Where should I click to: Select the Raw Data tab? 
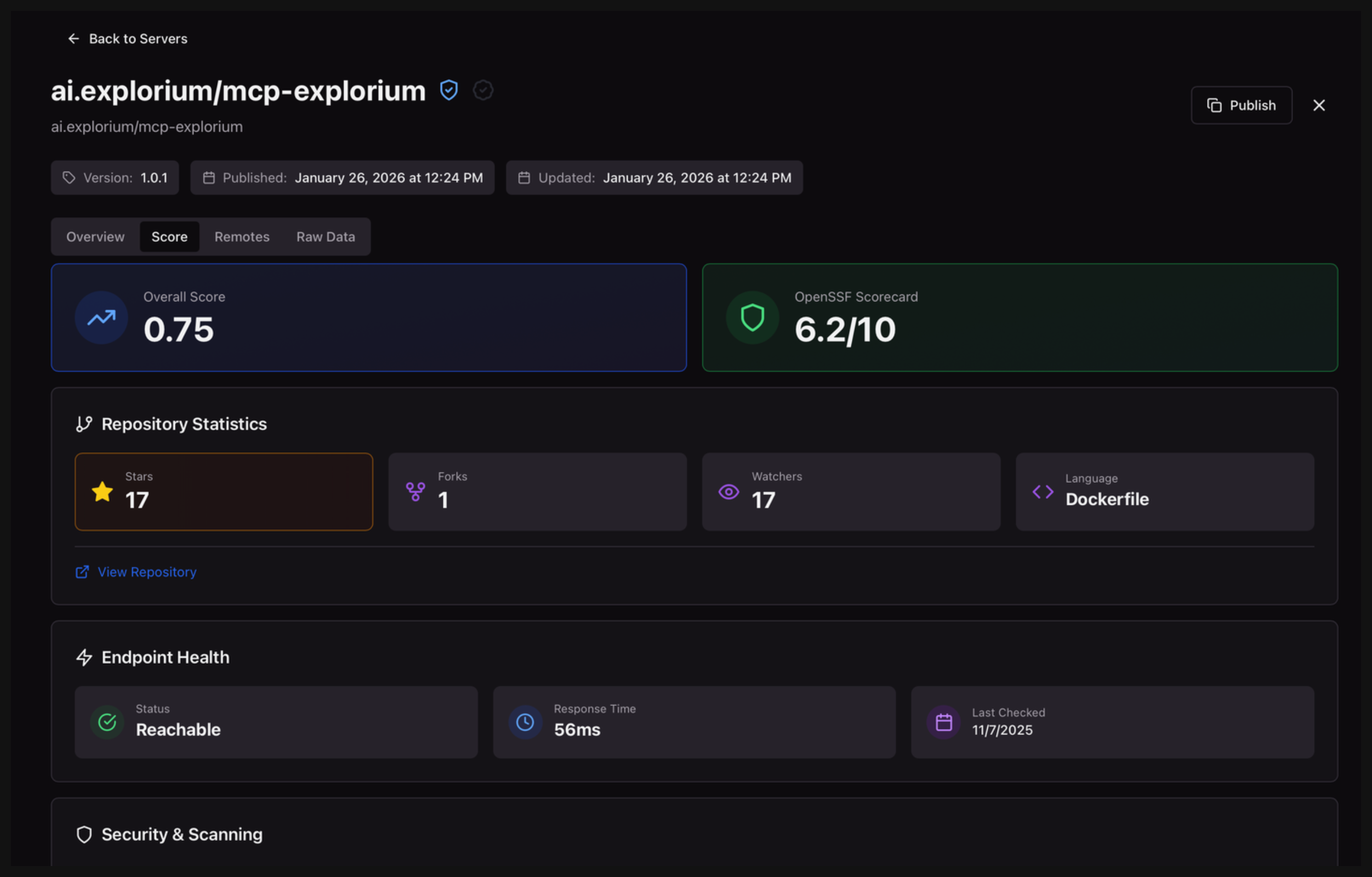click(x=326, y=236)
